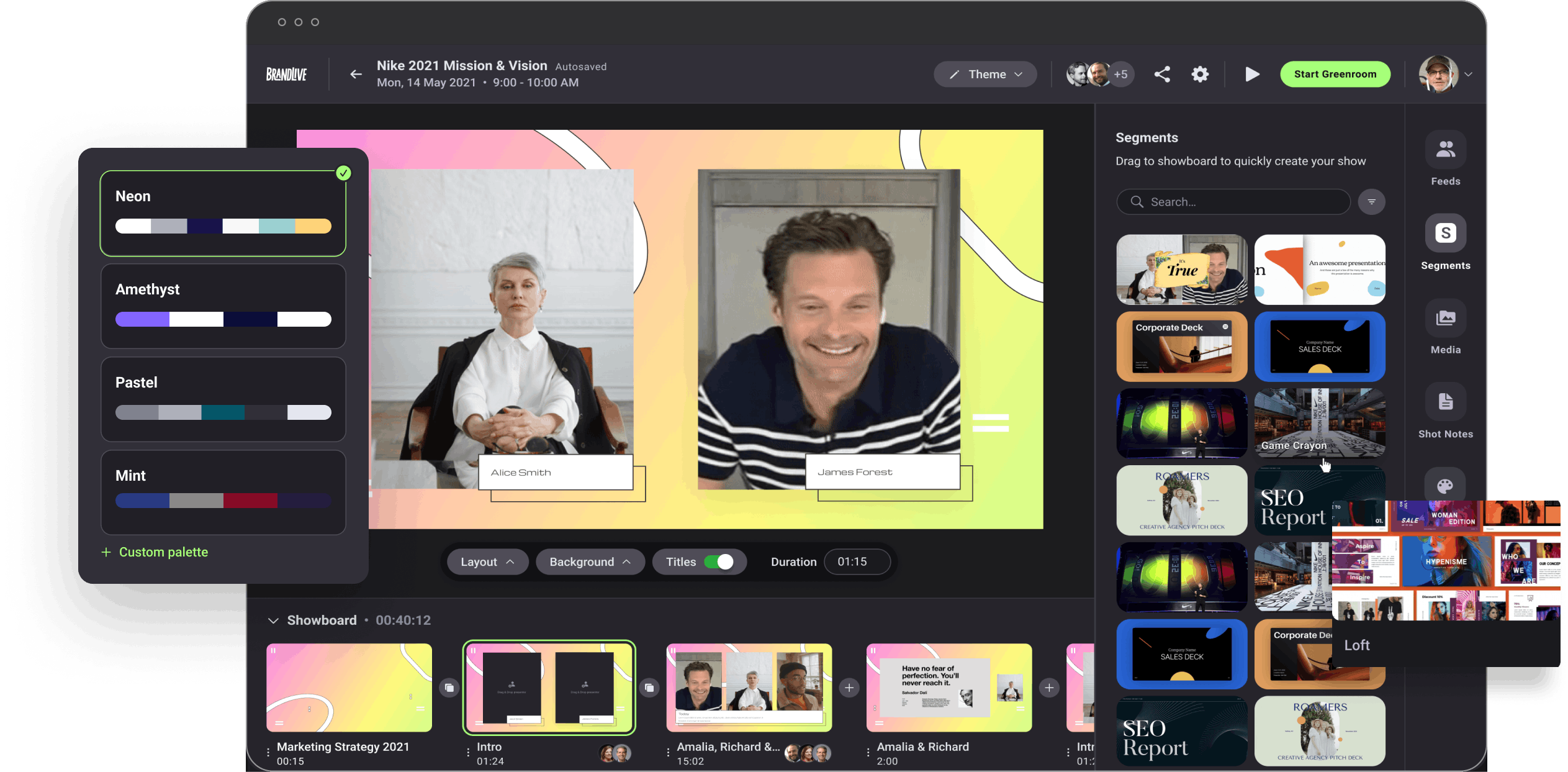This screenshot has width=1568, height=772.
Task: Collapse the Showboard section chevron
Action: pos(273,620)
